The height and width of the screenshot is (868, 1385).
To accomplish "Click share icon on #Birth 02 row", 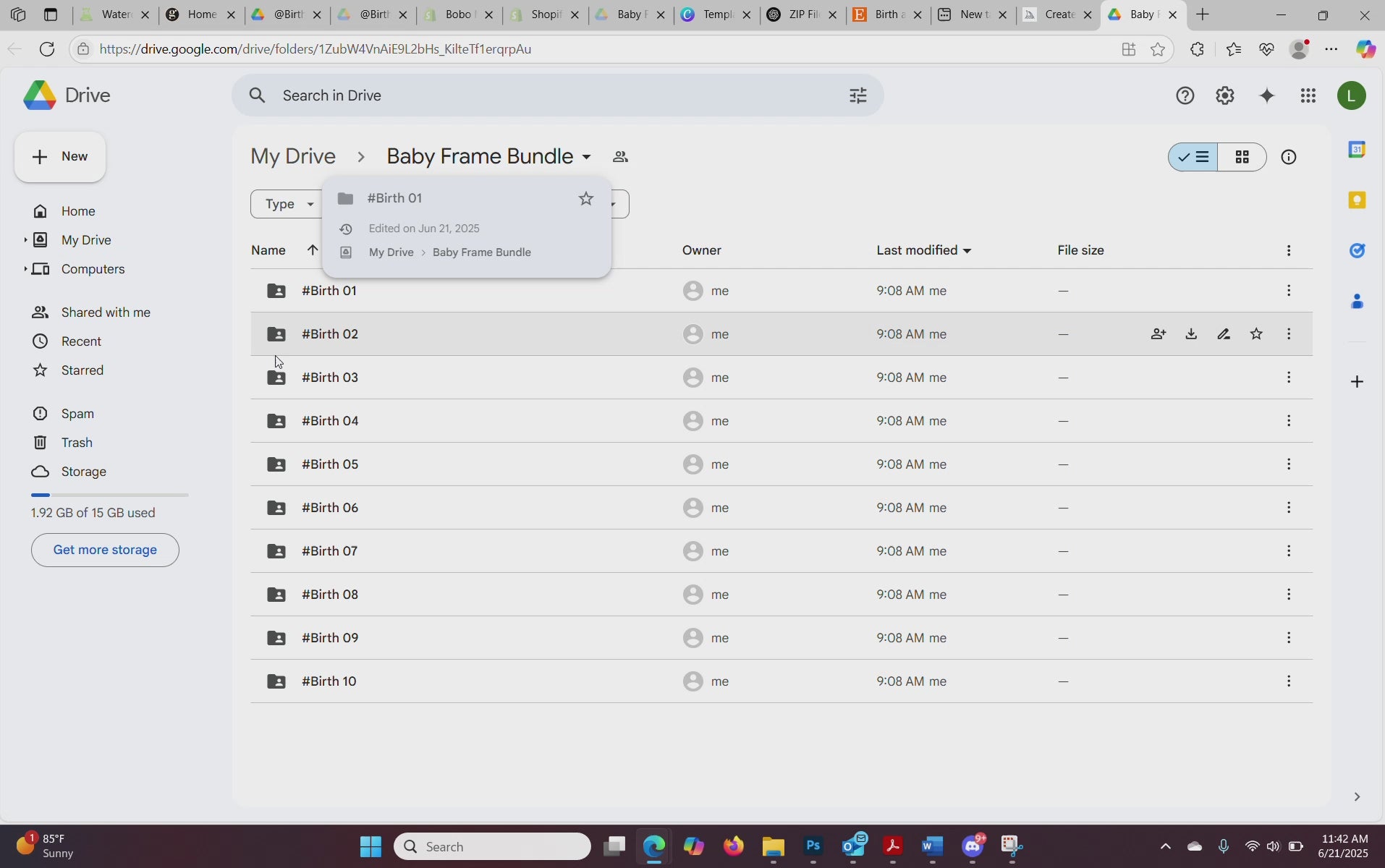I will [1159, 333].
